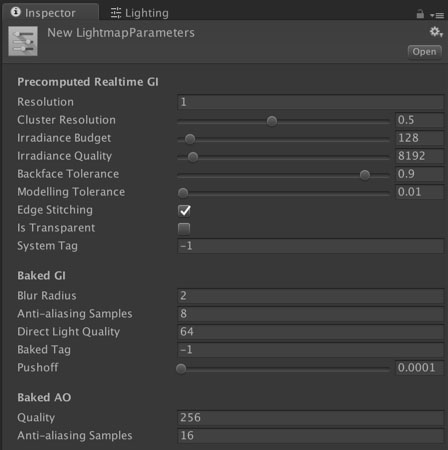Click the Inspector lock icon
The width and height of the screenshot is (448, 450).
click(420, 14)
